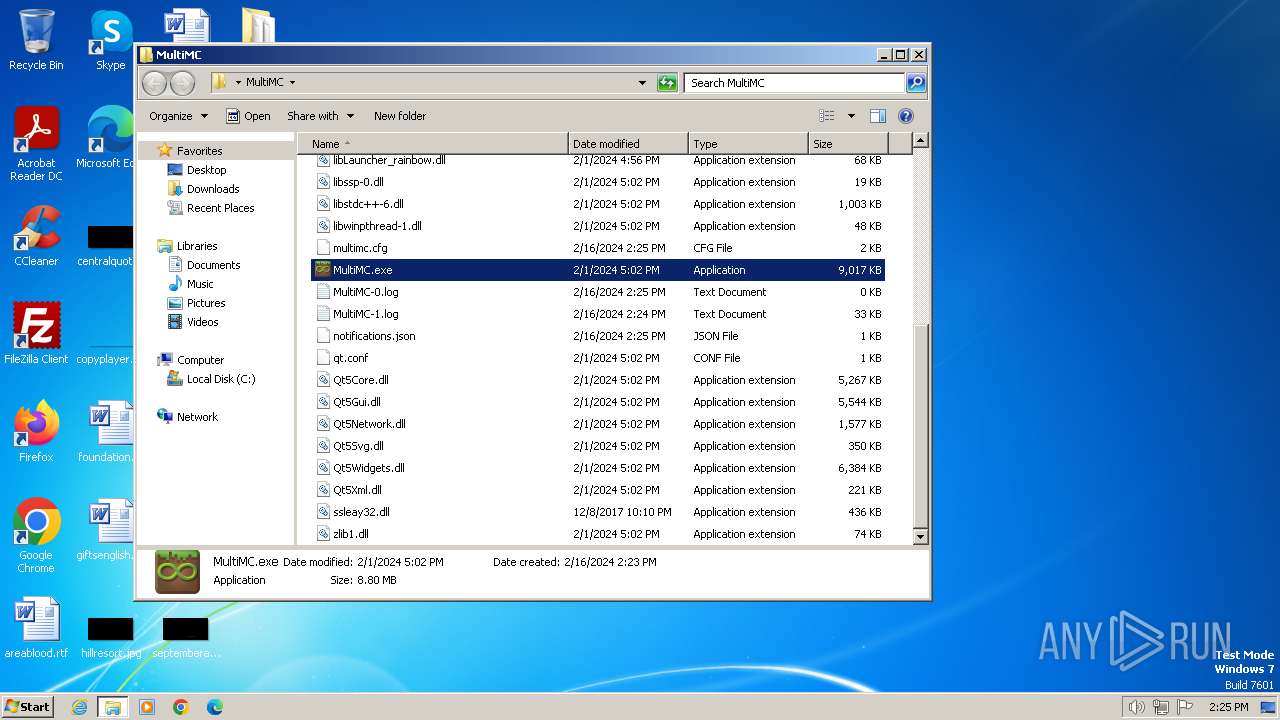Sort by the Size column header
This screenshot has height=720, width=1280.
click(x=848, y=144)
